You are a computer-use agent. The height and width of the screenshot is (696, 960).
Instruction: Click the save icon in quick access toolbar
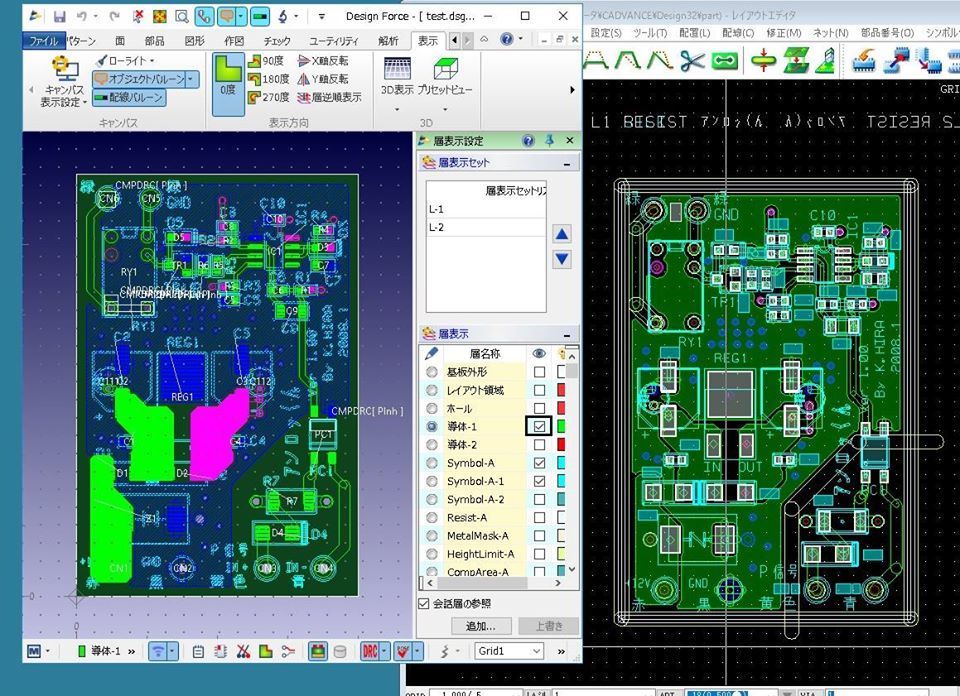[x=59, y=17]
